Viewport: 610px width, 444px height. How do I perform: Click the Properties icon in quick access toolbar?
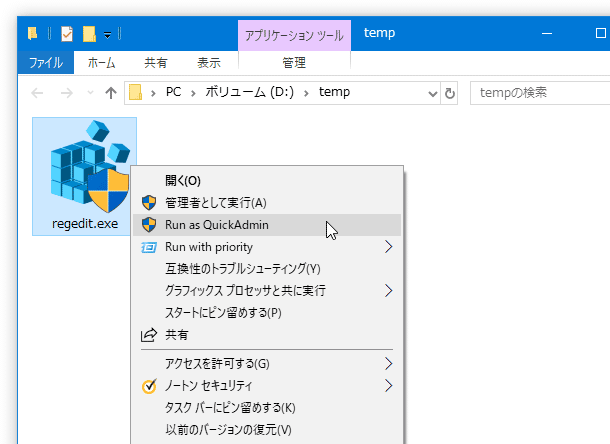click(67, 34)
